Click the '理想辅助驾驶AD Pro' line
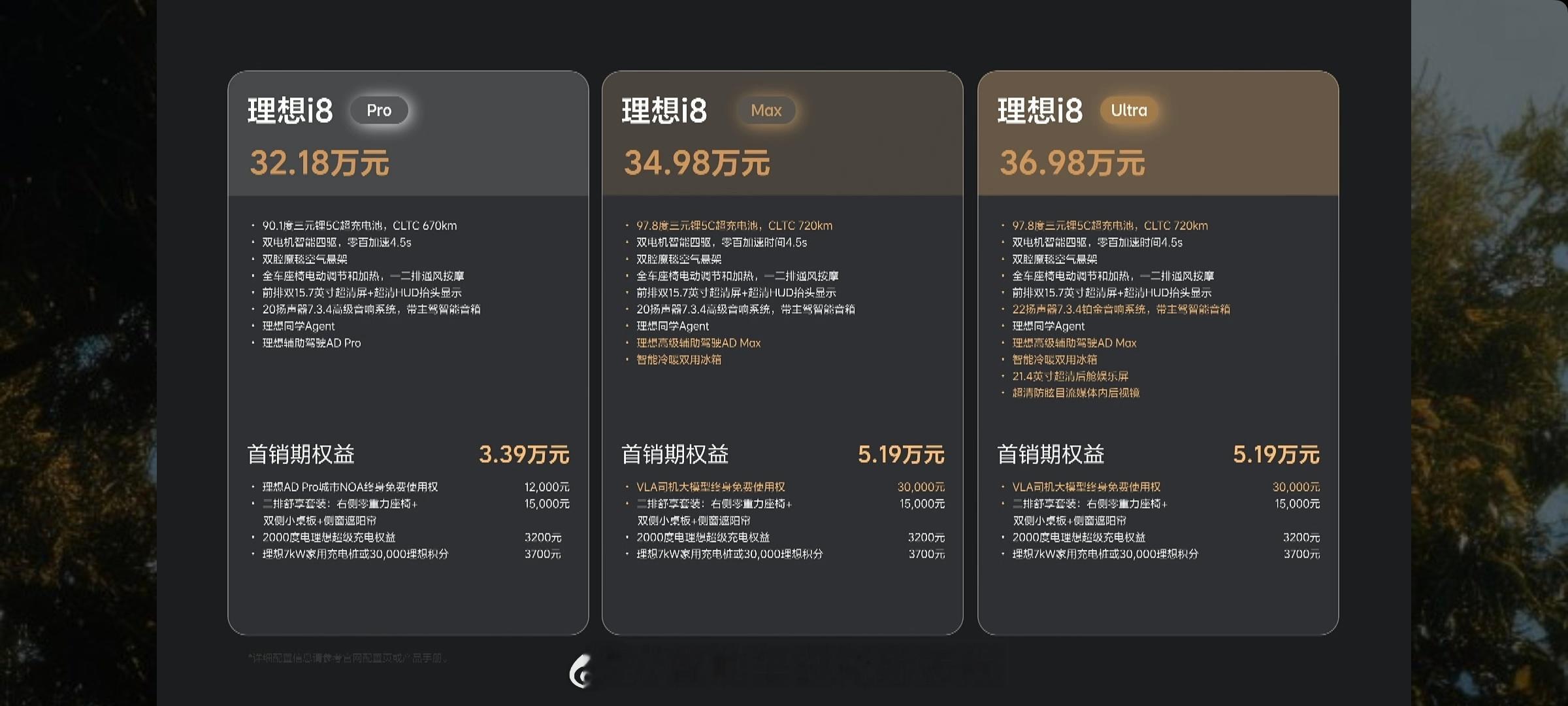1568x706 pixels. point(311,343)
